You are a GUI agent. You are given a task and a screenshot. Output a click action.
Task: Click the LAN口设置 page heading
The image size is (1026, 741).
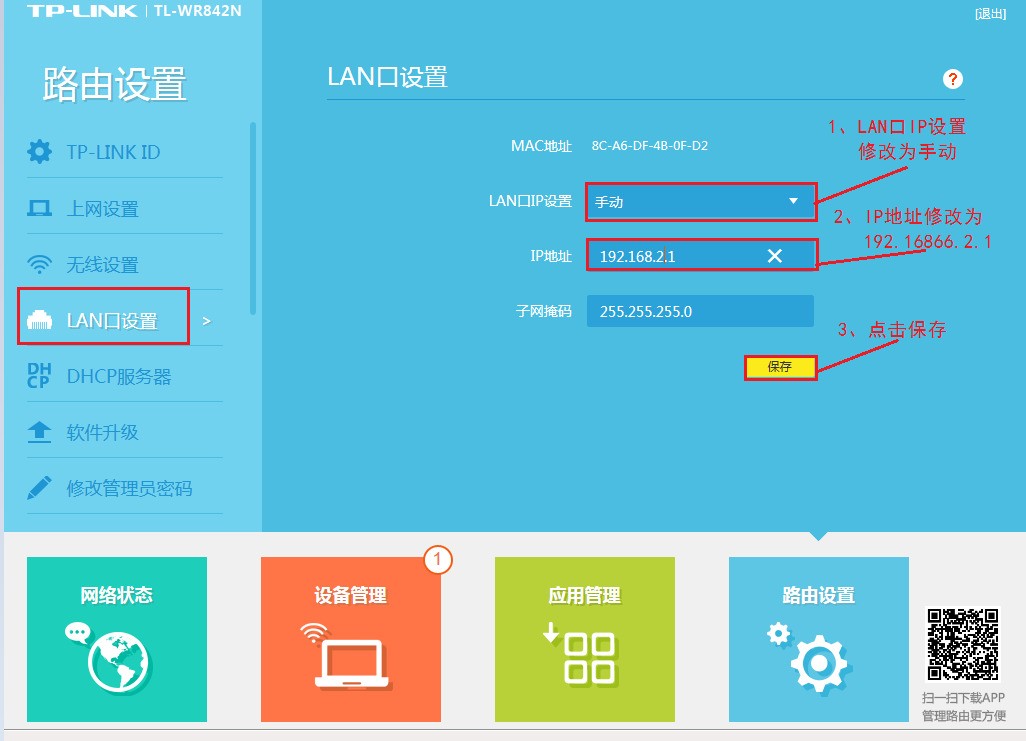point(387,77)
